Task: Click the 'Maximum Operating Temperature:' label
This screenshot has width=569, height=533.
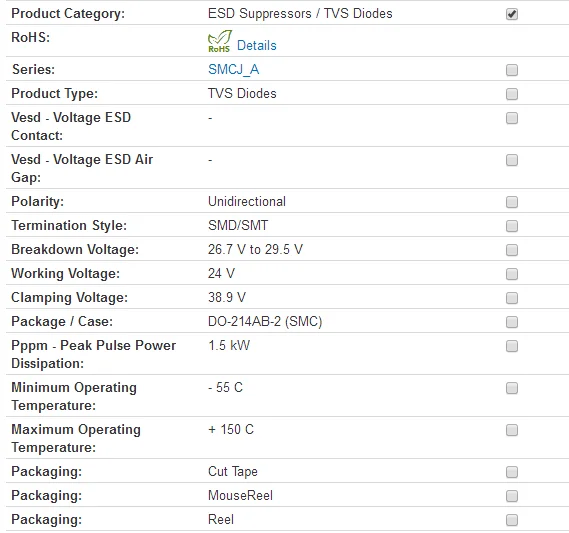Action: coord(76,438)
